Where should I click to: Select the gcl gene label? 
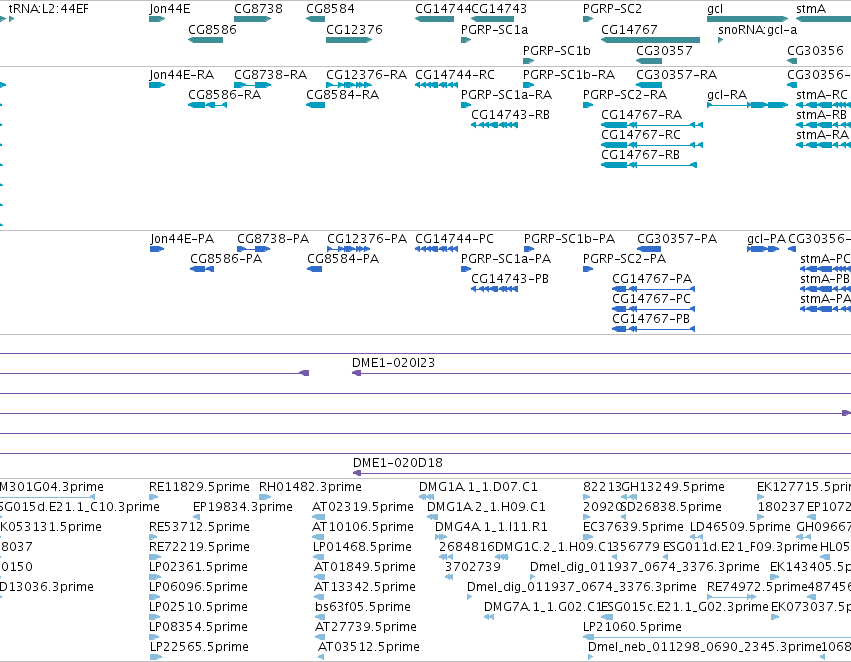click(x=715, y=9)
